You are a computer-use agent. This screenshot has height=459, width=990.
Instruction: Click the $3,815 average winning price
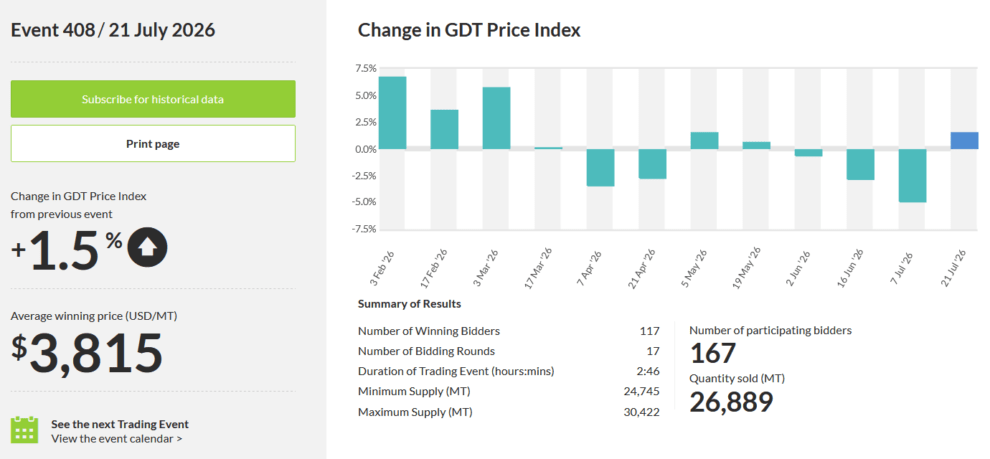[87, 352]
